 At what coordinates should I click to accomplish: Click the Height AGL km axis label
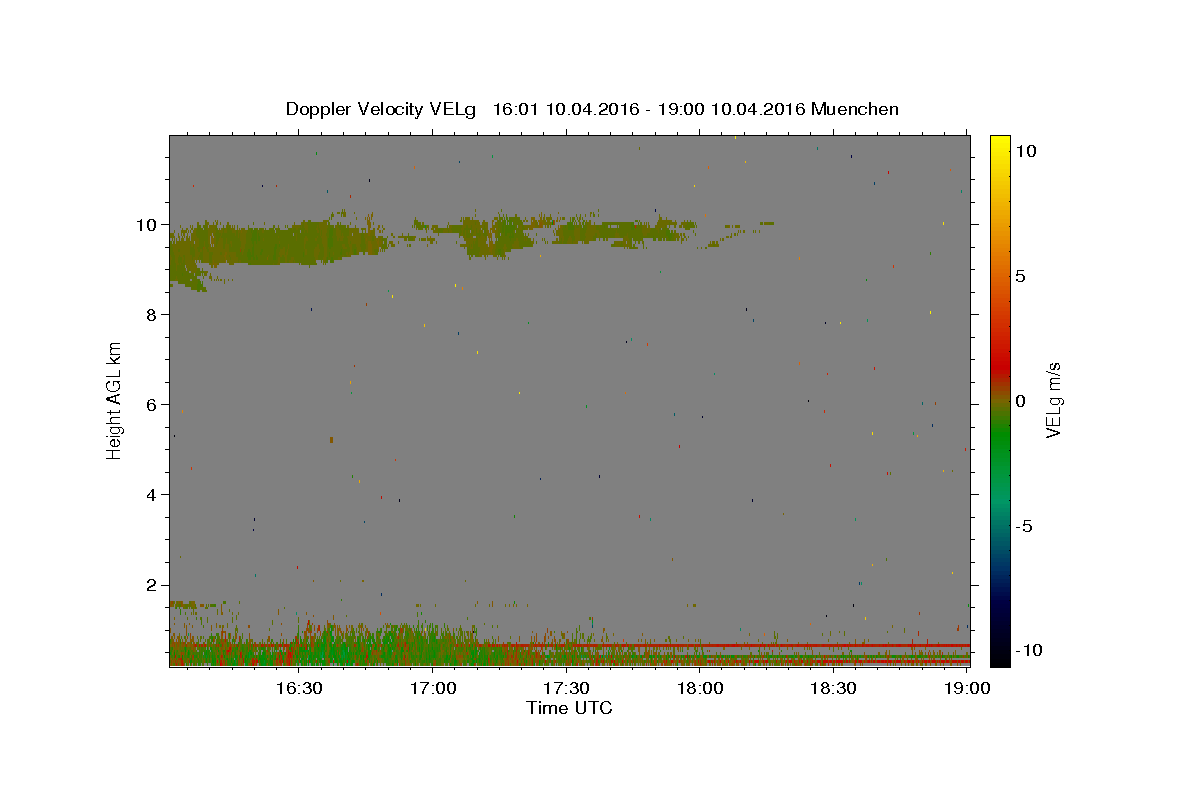pyautogui.click(x=114, y=400)
